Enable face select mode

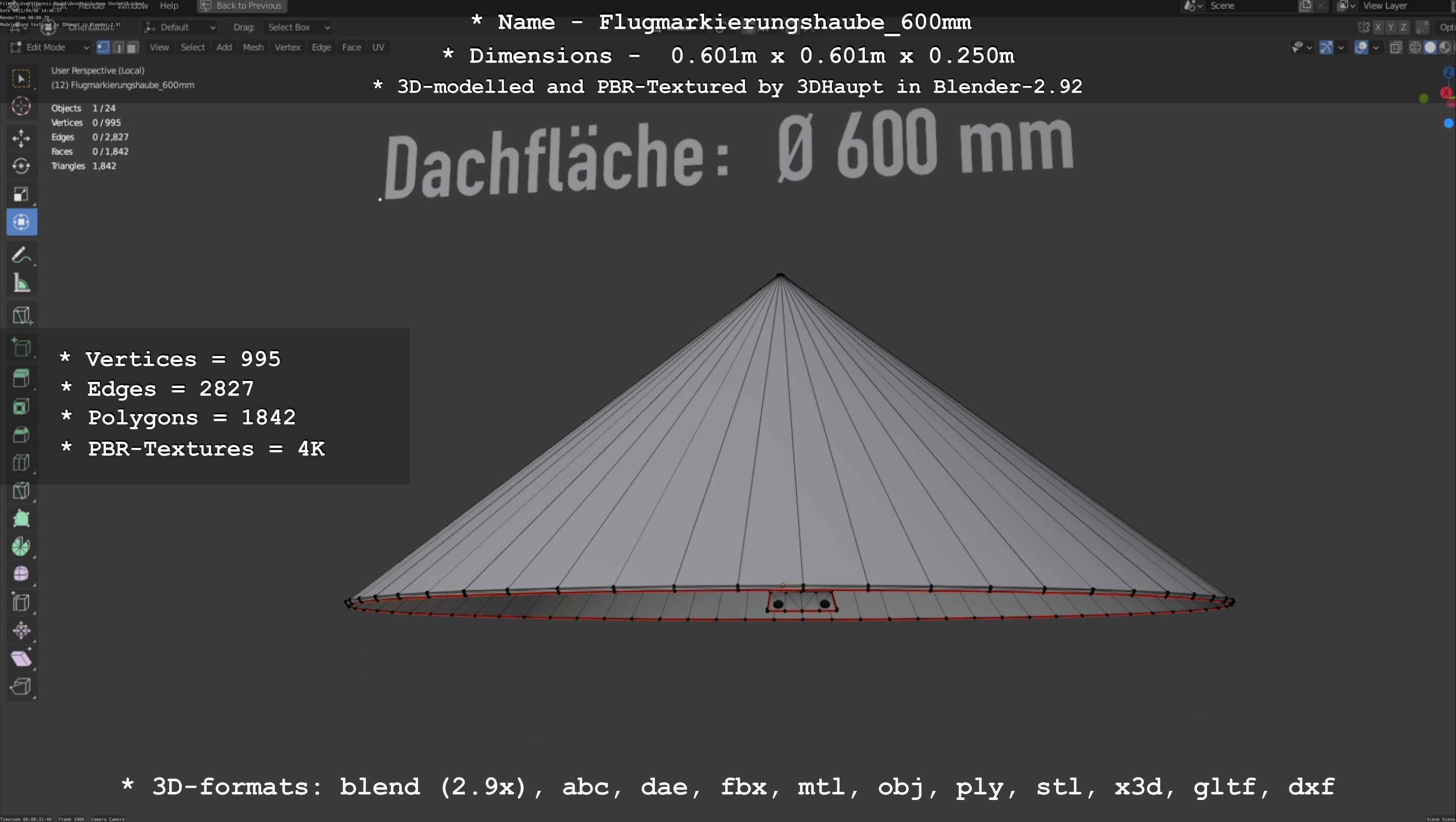coord(132,47)
